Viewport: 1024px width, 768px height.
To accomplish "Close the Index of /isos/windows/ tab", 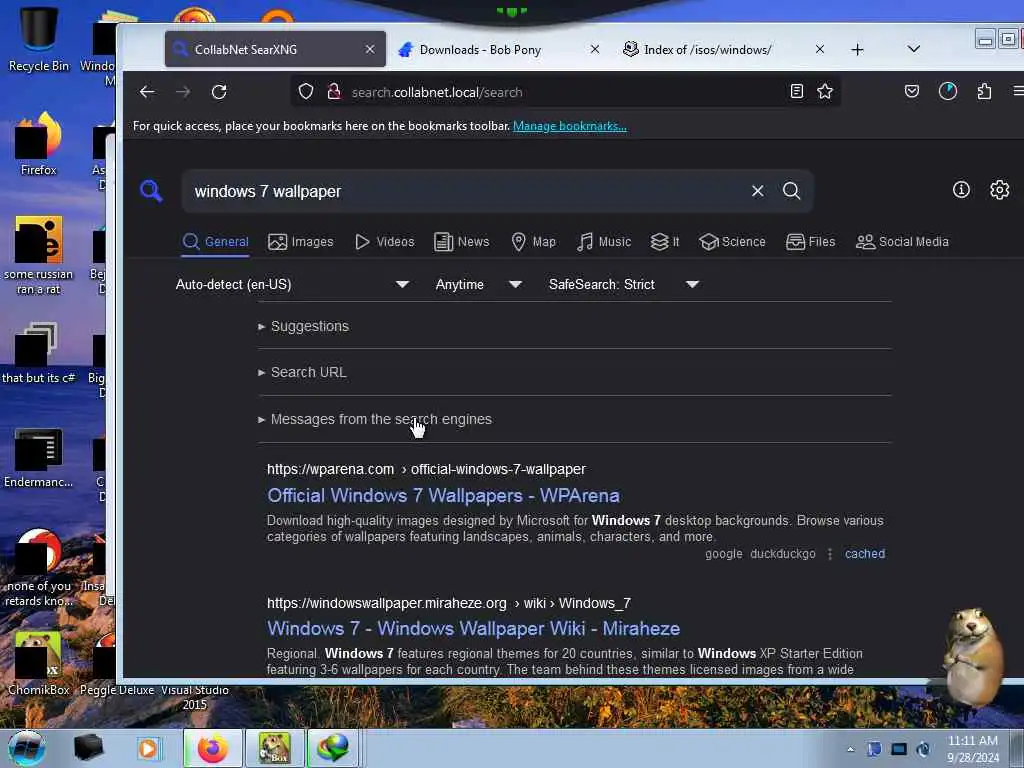I will (820, 49).
